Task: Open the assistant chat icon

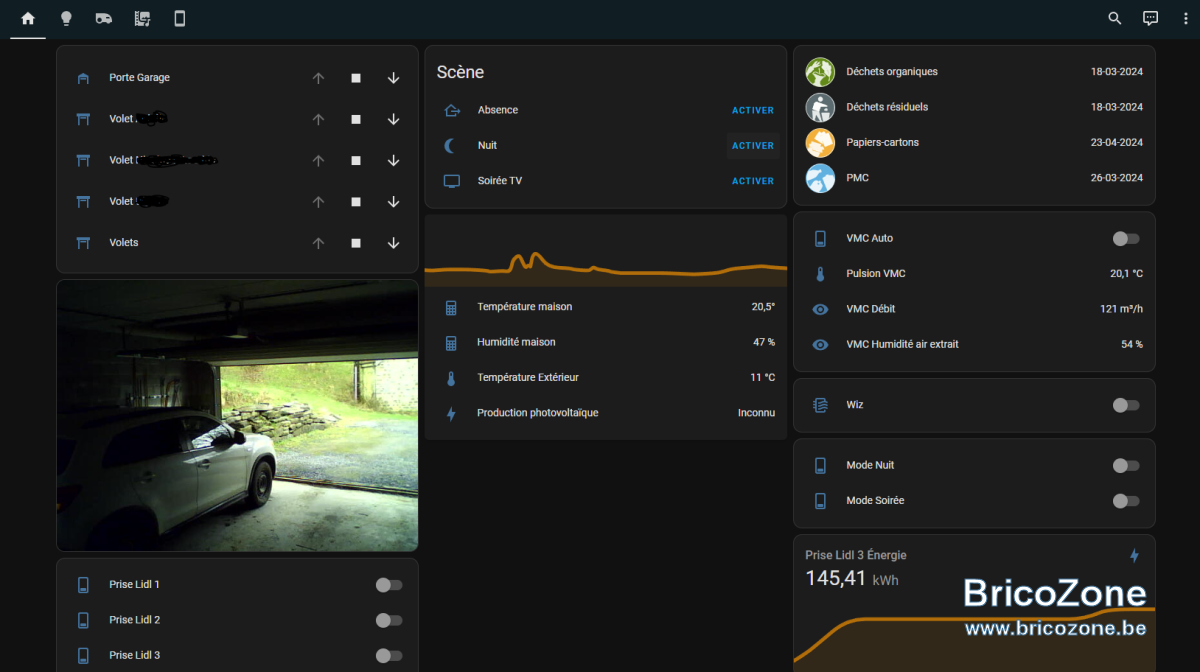Action: point(1151,18)
